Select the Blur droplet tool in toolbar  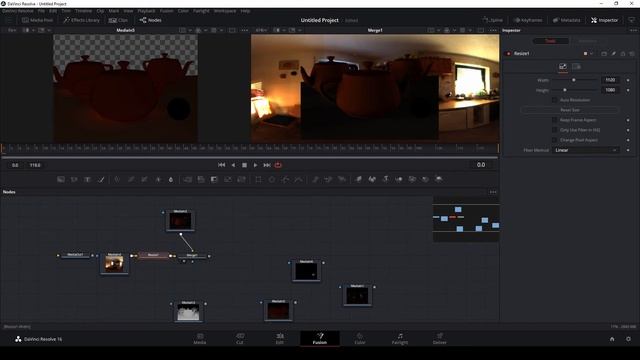171,179
